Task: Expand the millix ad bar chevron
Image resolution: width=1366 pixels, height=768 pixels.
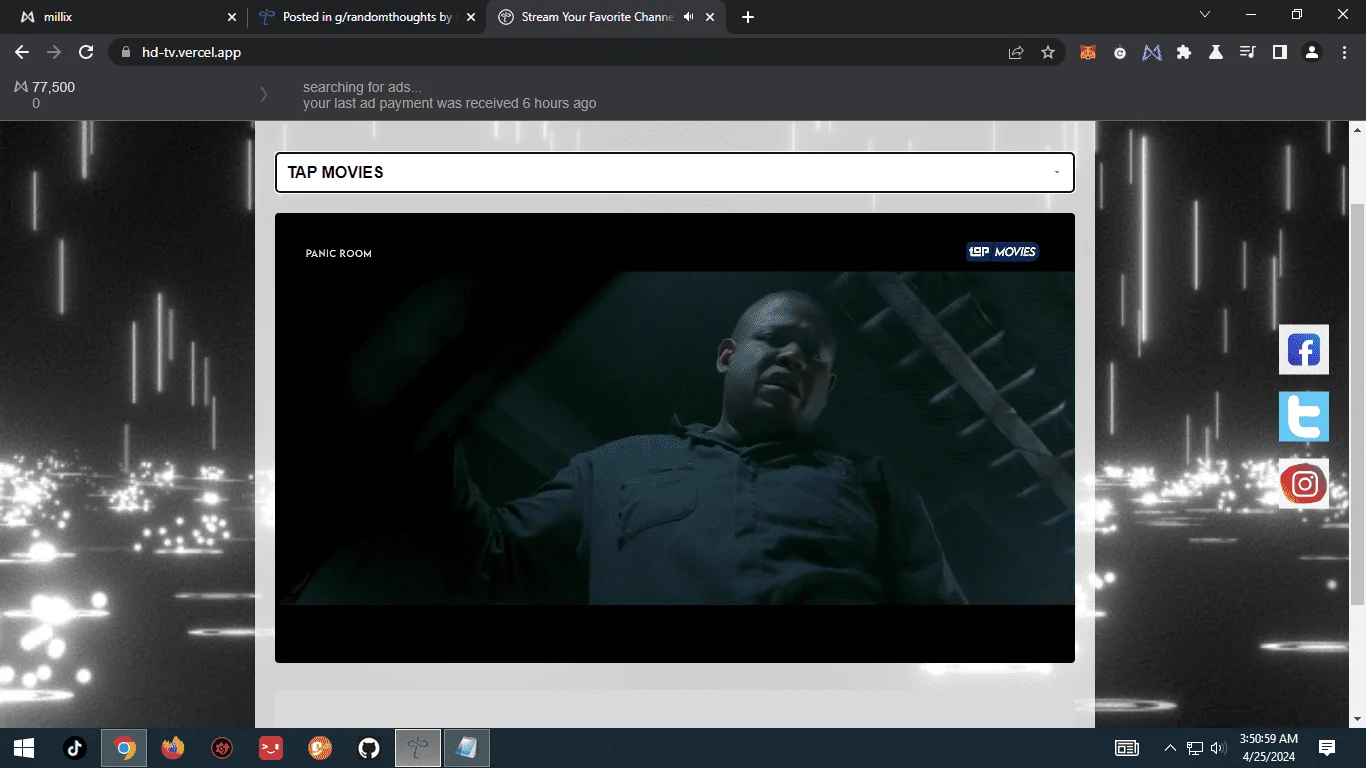Action: click(264, 94)
